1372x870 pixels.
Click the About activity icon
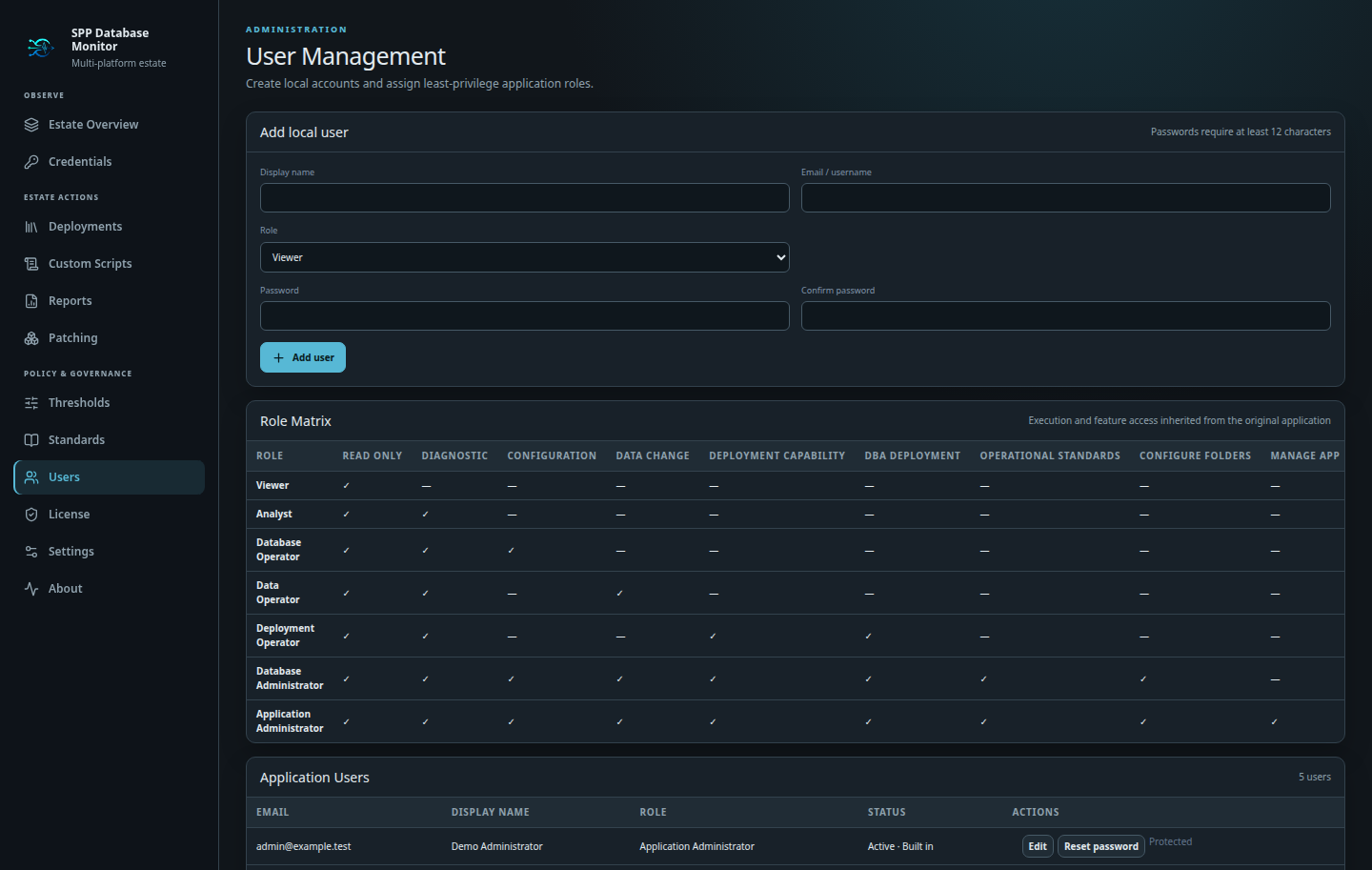click(31, 589)
